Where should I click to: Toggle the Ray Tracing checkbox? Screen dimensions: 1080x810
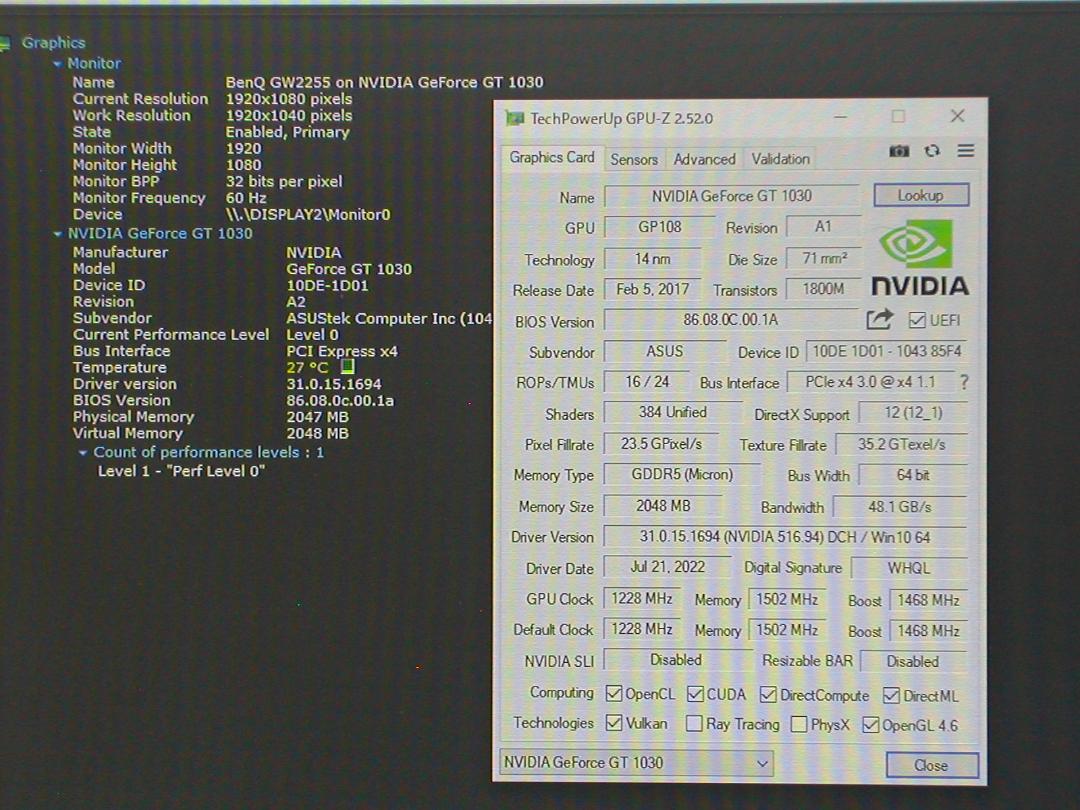point(694,723)
